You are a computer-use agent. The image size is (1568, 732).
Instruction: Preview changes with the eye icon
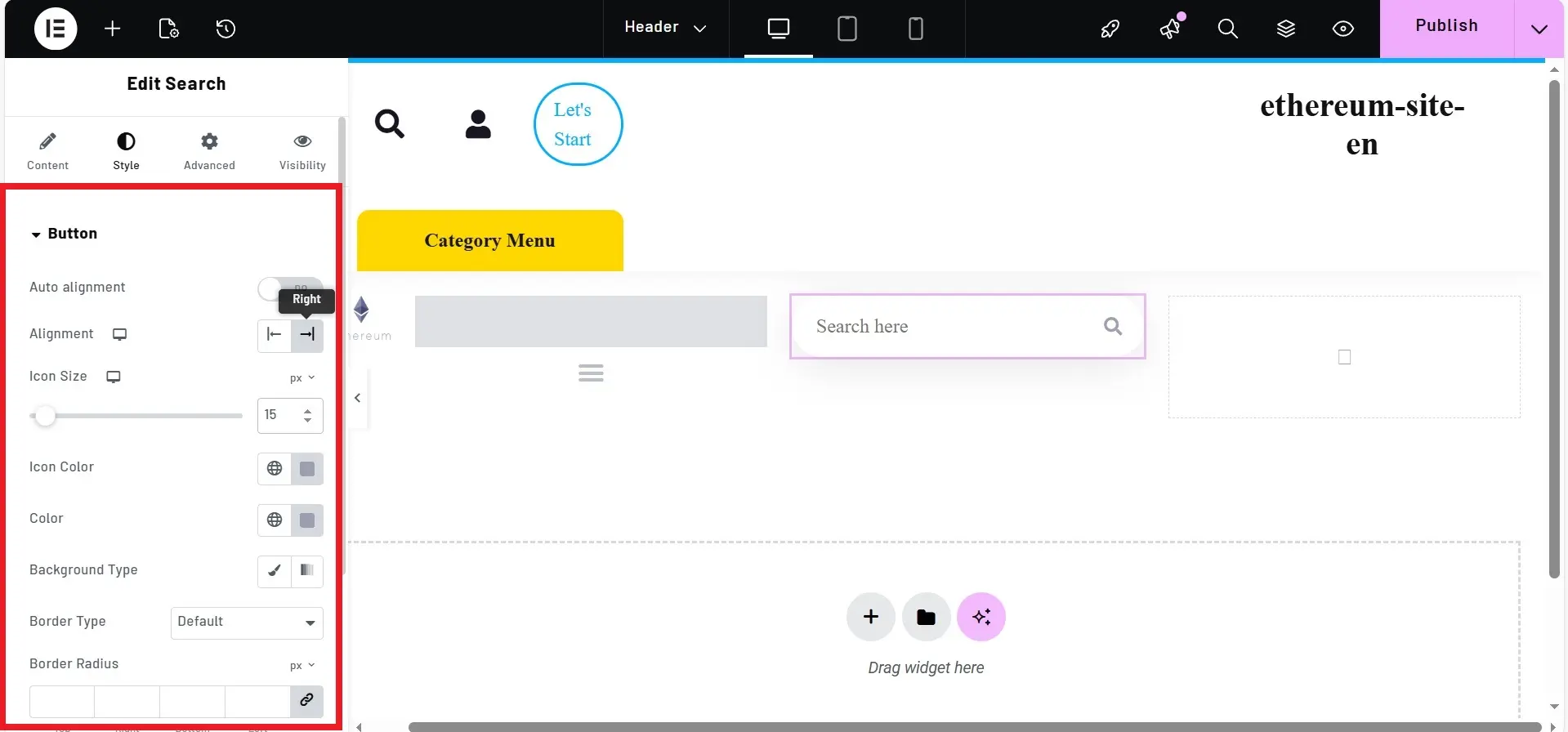pyautogui.click(x=1342, y=29)
